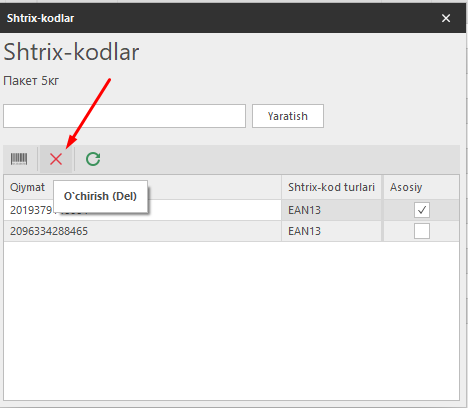Click the barcode print icon in toolbar
The height and width of the screenshot is (408, 468).
click(x=19, y=159)
